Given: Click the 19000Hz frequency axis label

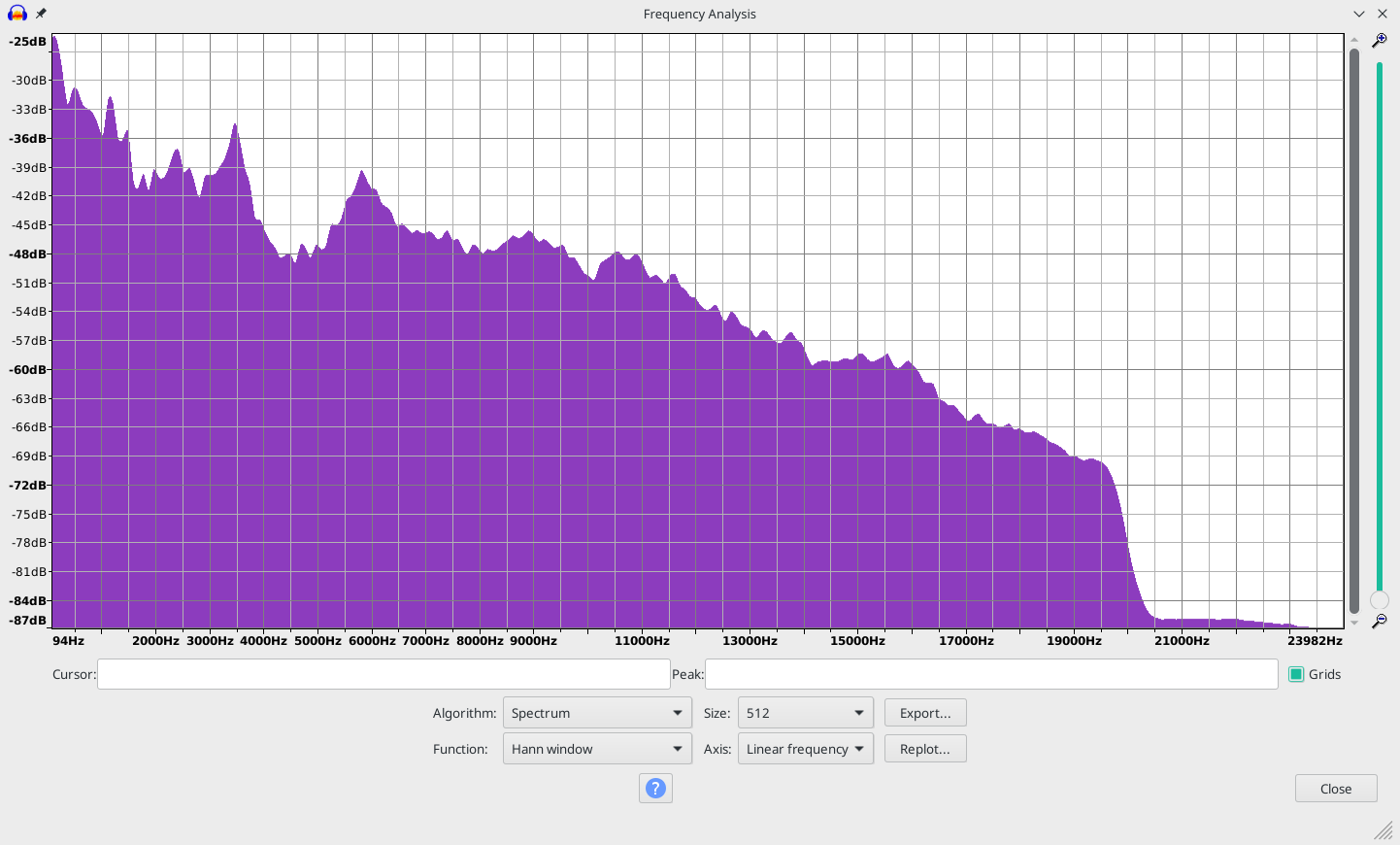Looking at the screenshot, I should (1074, 640).
